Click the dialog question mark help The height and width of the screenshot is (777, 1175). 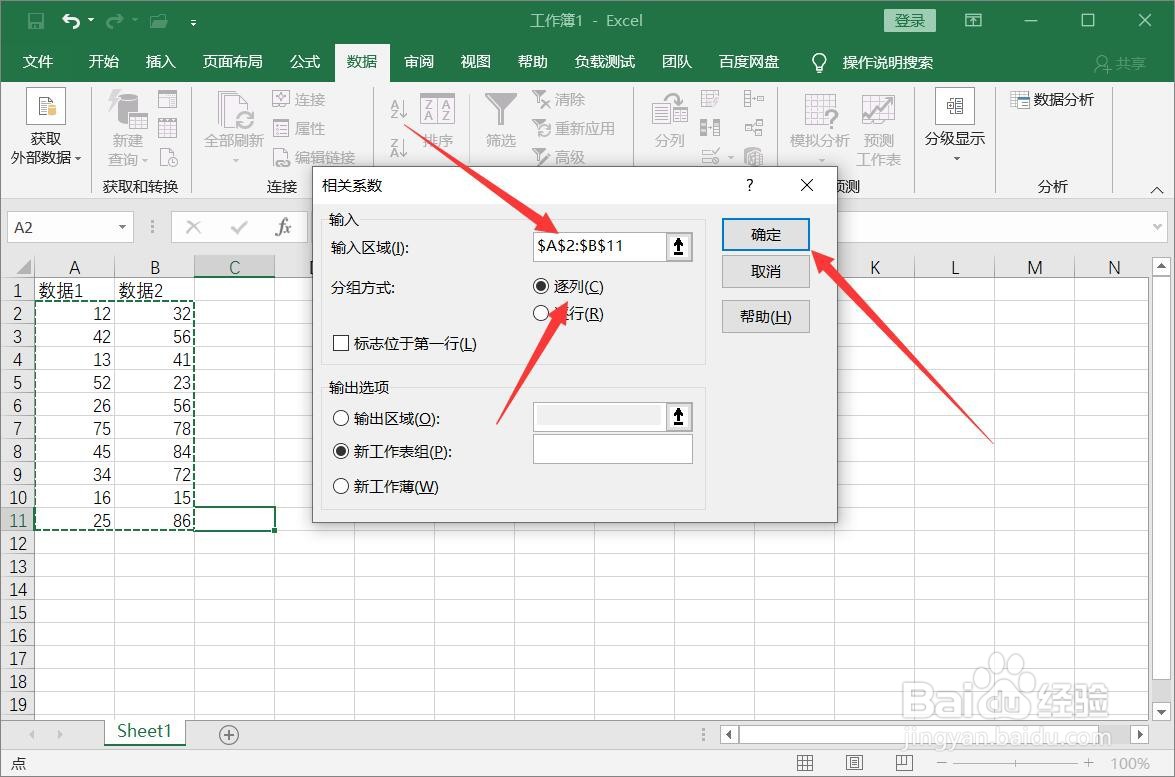pyautogui.click(x=749, y=185)
